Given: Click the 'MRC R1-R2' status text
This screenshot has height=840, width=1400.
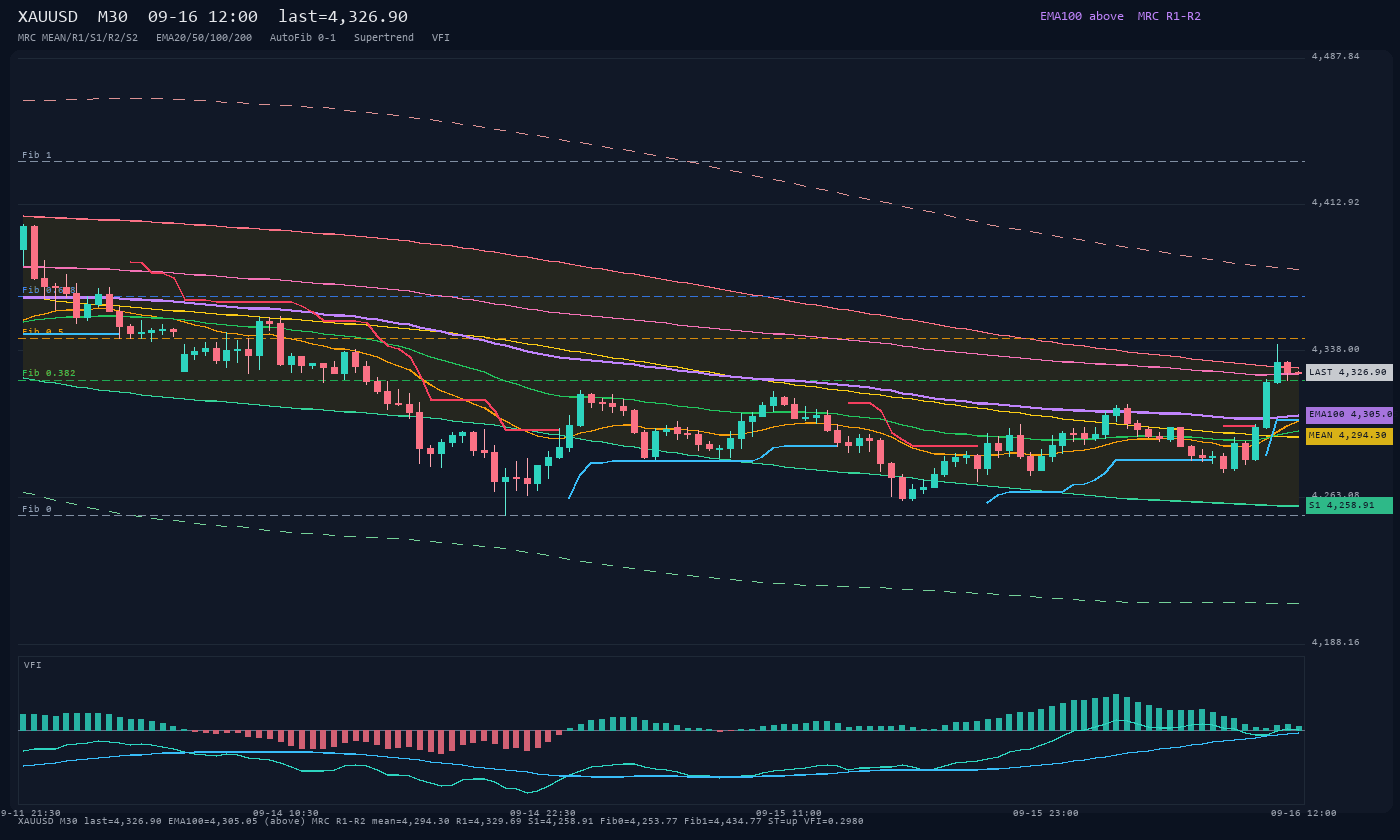Looking at the screenshot, I should (x=1169, y=16).
